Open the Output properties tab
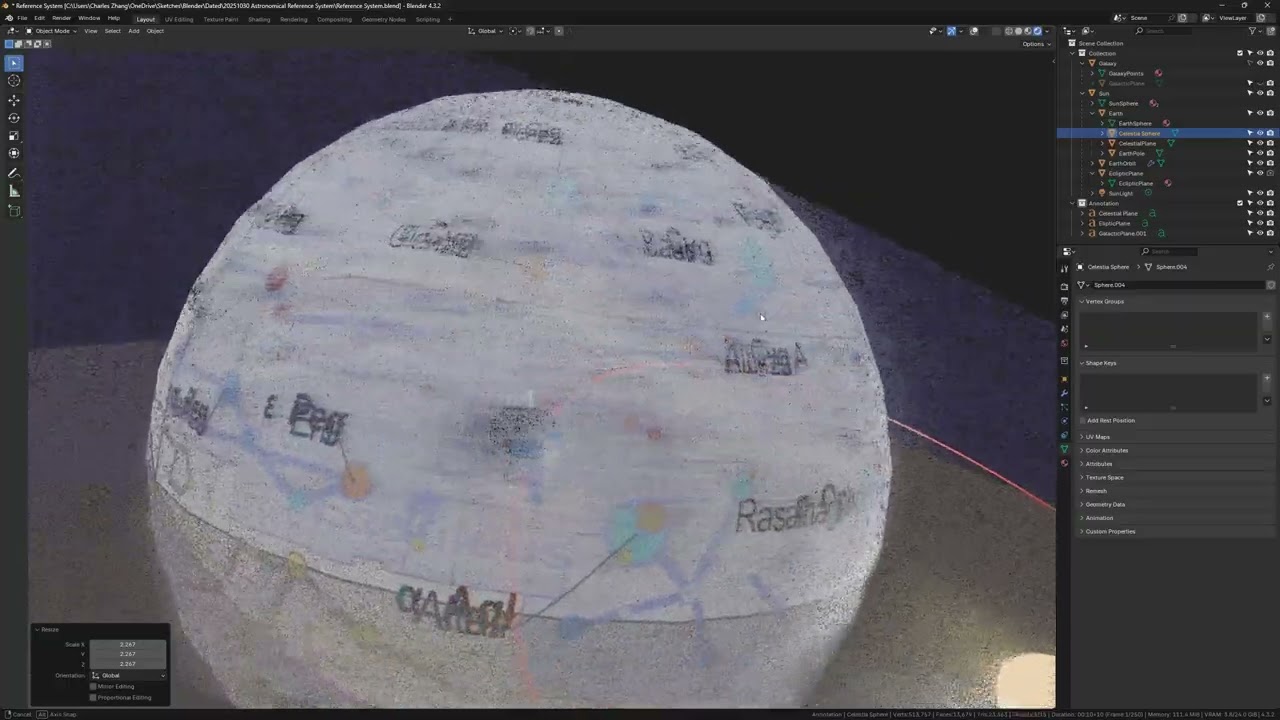The height and width of the screenshot is (720, 1280). [x=1064, y=300]
